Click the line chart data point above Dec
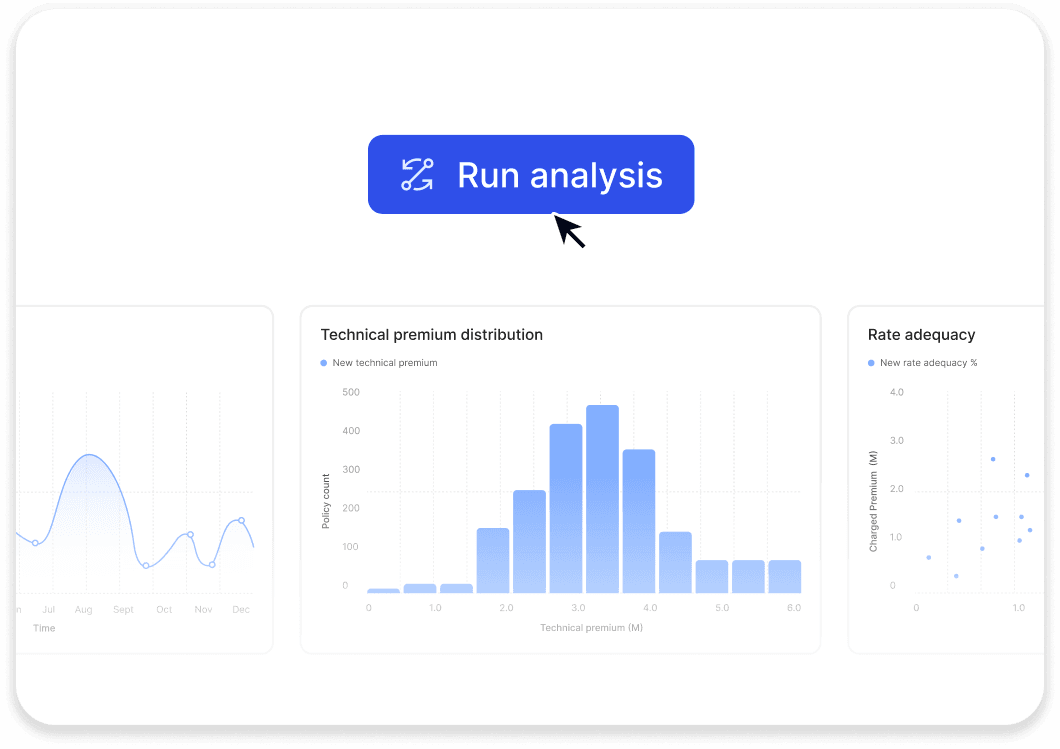This screenshot has height=749, width=1060. coord(241,521)
